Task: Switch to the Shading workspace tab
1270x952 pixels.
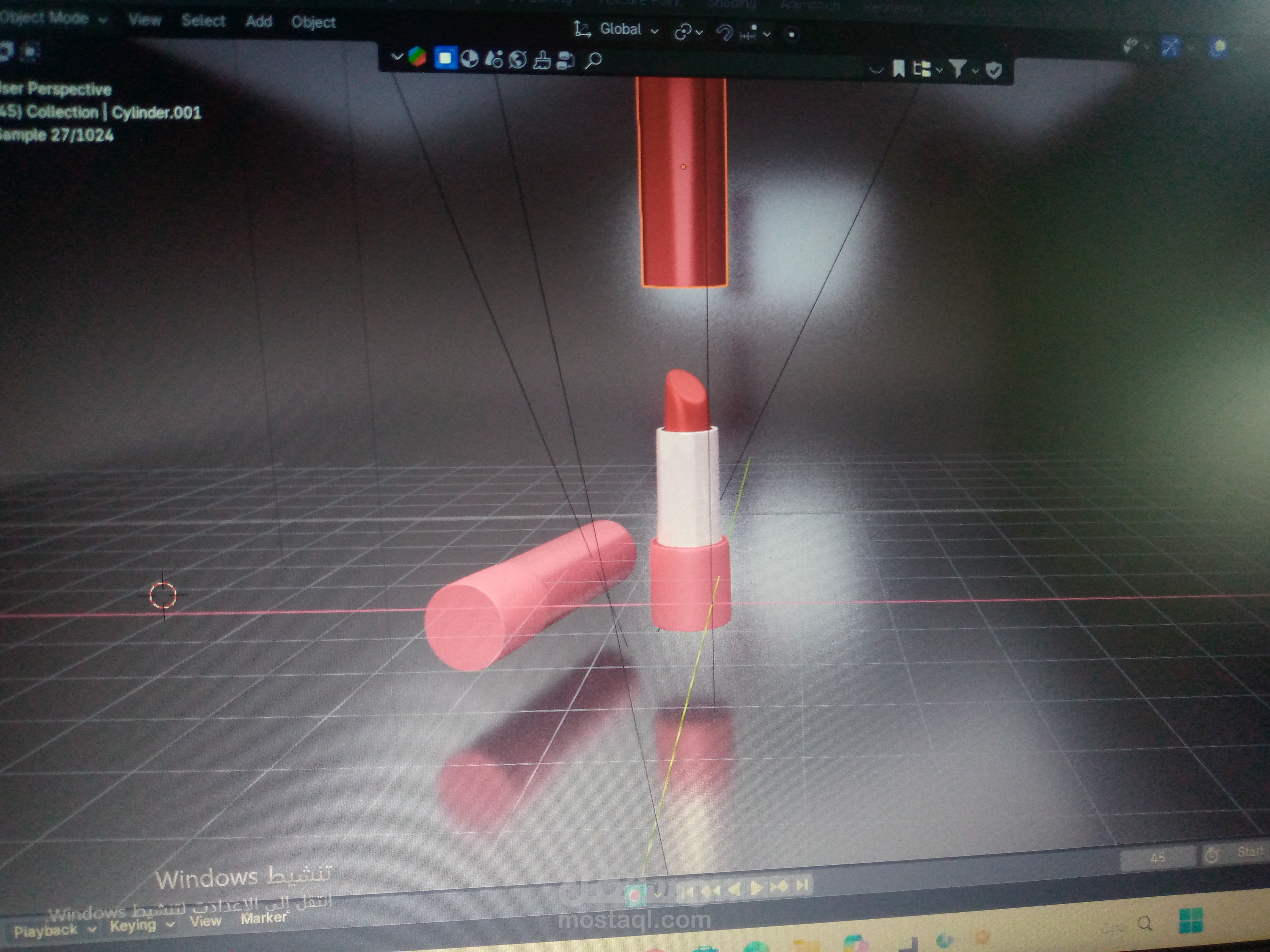Action: [731, 4]
